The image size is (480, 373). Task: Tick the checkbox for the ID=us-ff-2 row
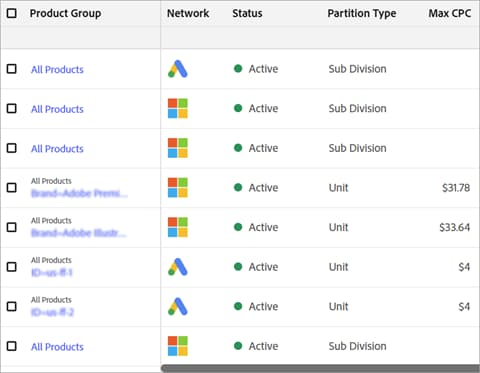pyautogui.click(x=12, y=307)
